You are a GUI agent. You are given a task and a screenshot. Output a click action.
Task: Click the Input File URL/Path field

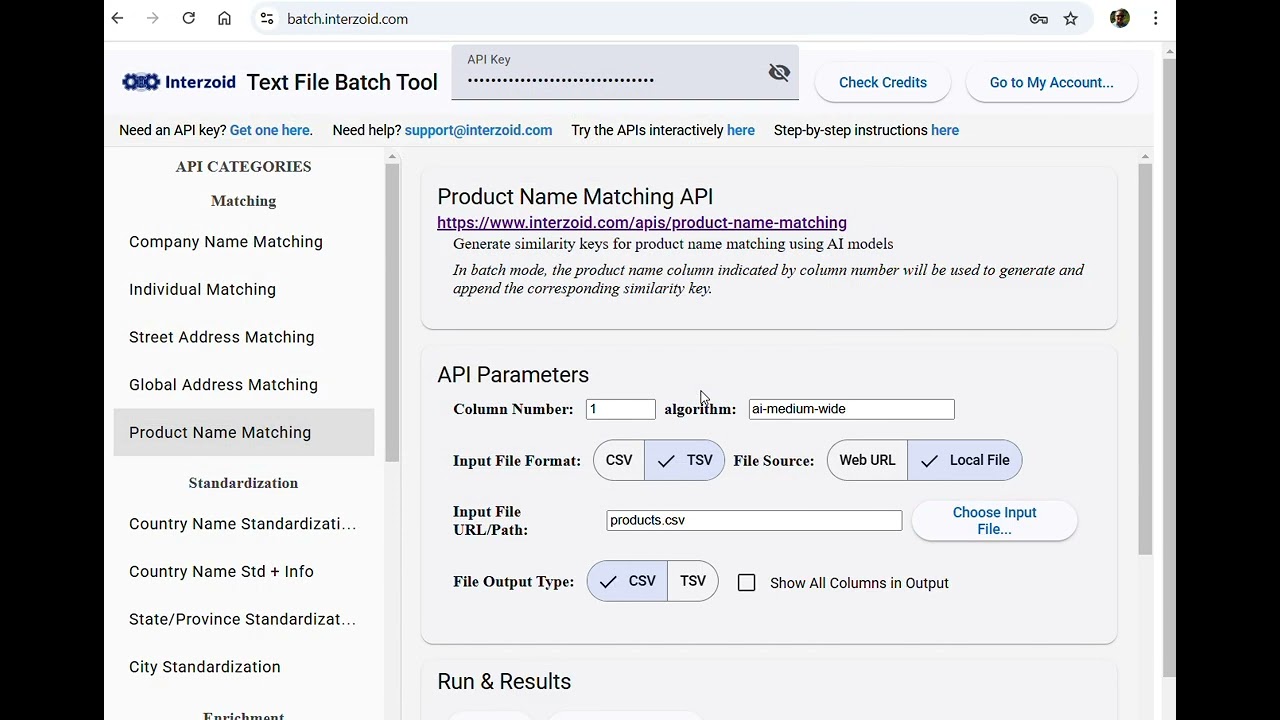tap(754, 520)
